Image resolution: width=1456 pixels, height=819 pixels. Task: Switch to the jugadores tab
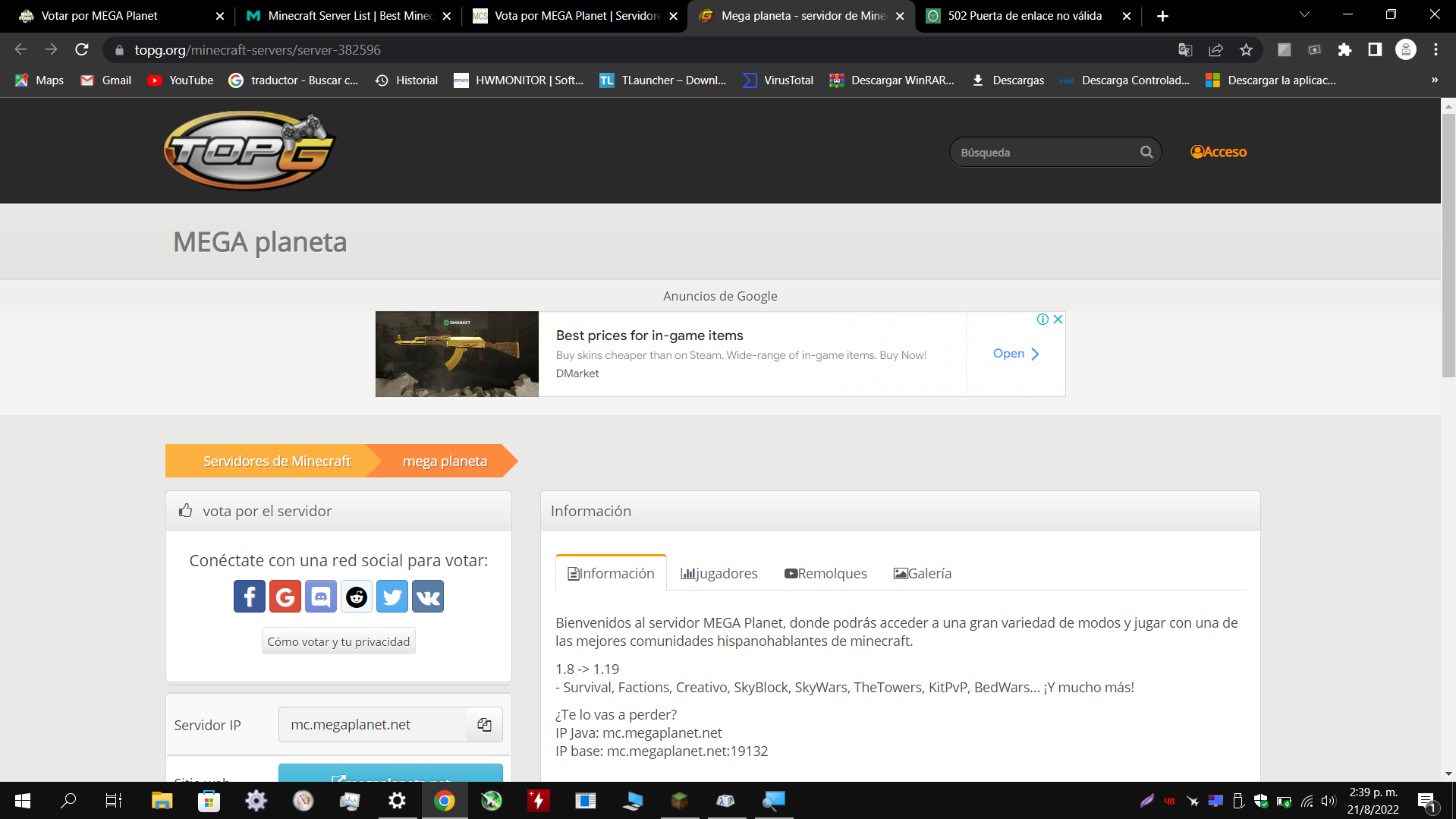point(718,573)
